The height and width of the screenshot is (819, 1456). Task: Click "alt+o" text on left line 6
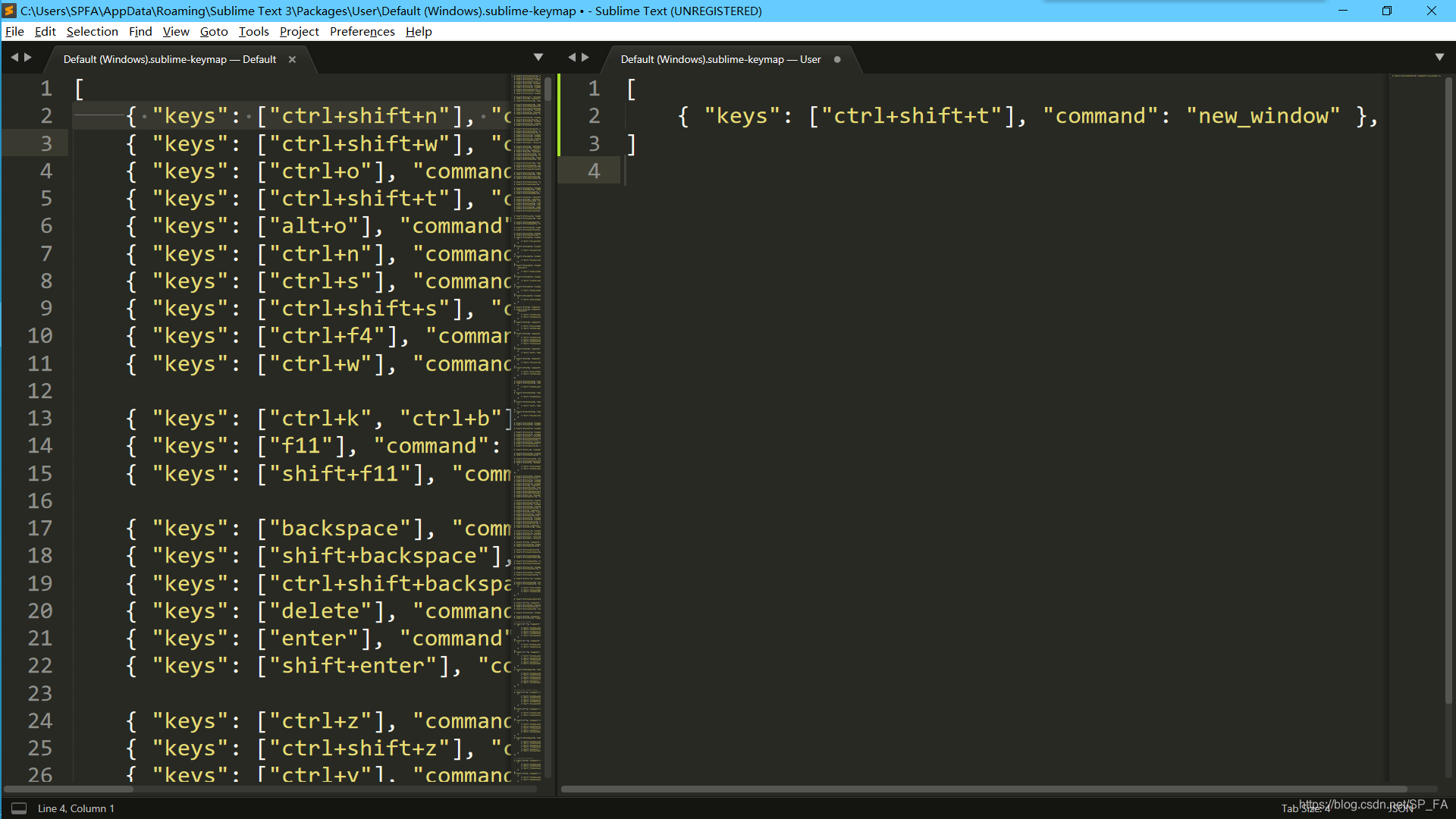314,226
